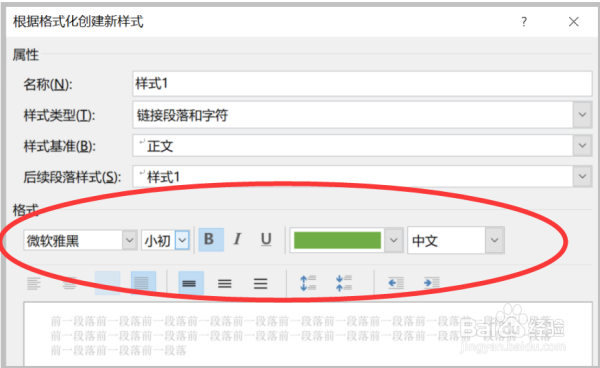Select center alignment icon
600x368 pixels.
(x=69, y=284)
